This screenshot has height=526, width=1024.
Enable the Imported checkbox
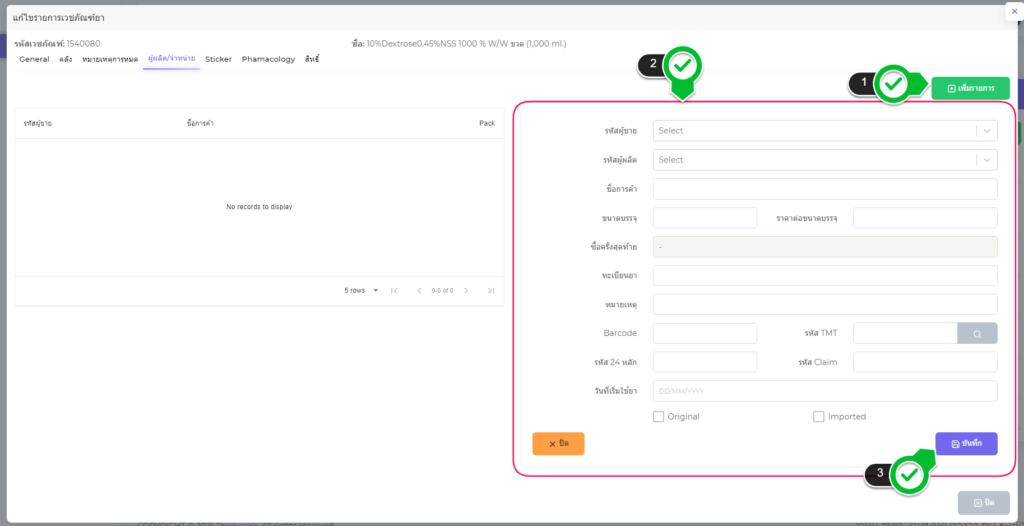pyautogui.click(x=818, y=416)
